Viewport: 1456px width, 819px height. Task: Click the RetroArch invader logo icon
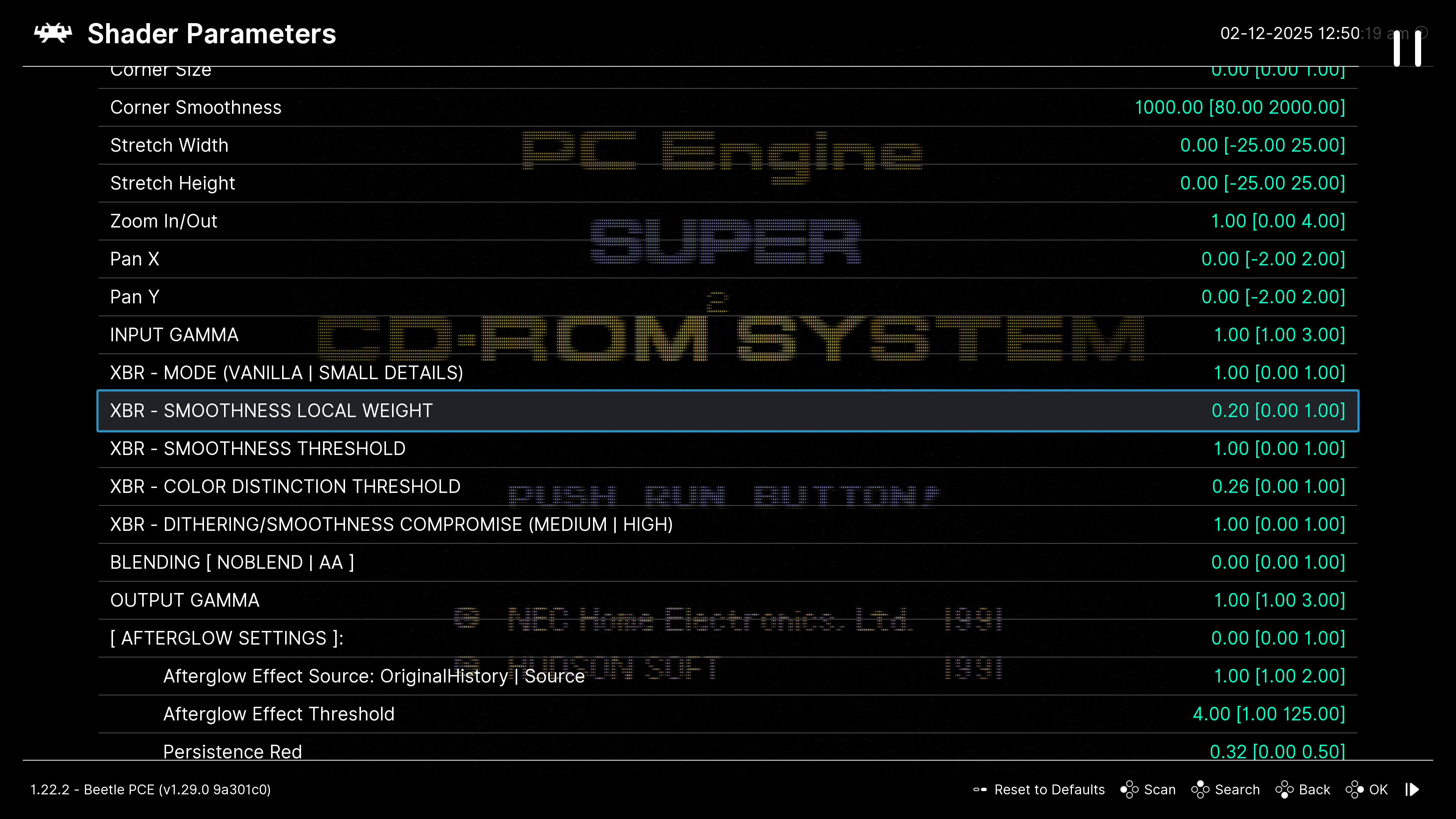(53, 33)
